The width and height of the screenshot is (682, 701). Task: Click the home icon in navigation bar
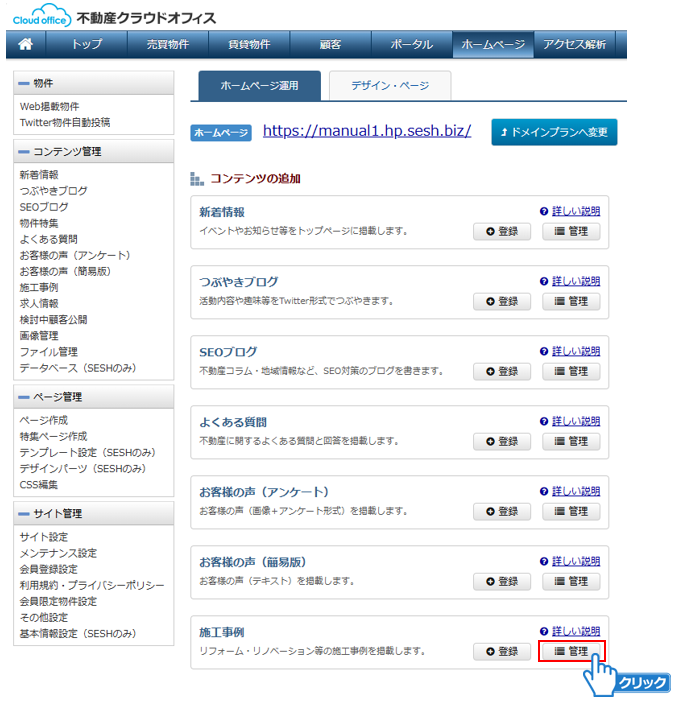[x=26, y=44]
